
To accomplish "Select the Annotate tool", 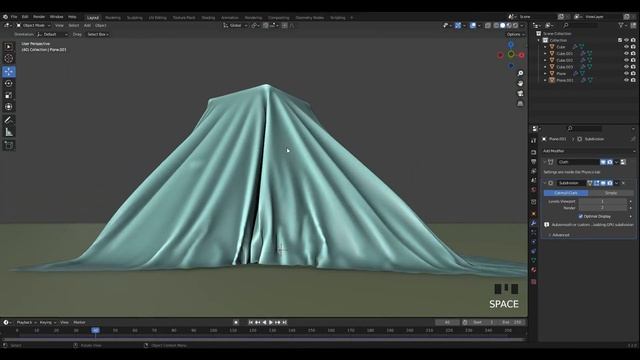I will tap(9, 120).
